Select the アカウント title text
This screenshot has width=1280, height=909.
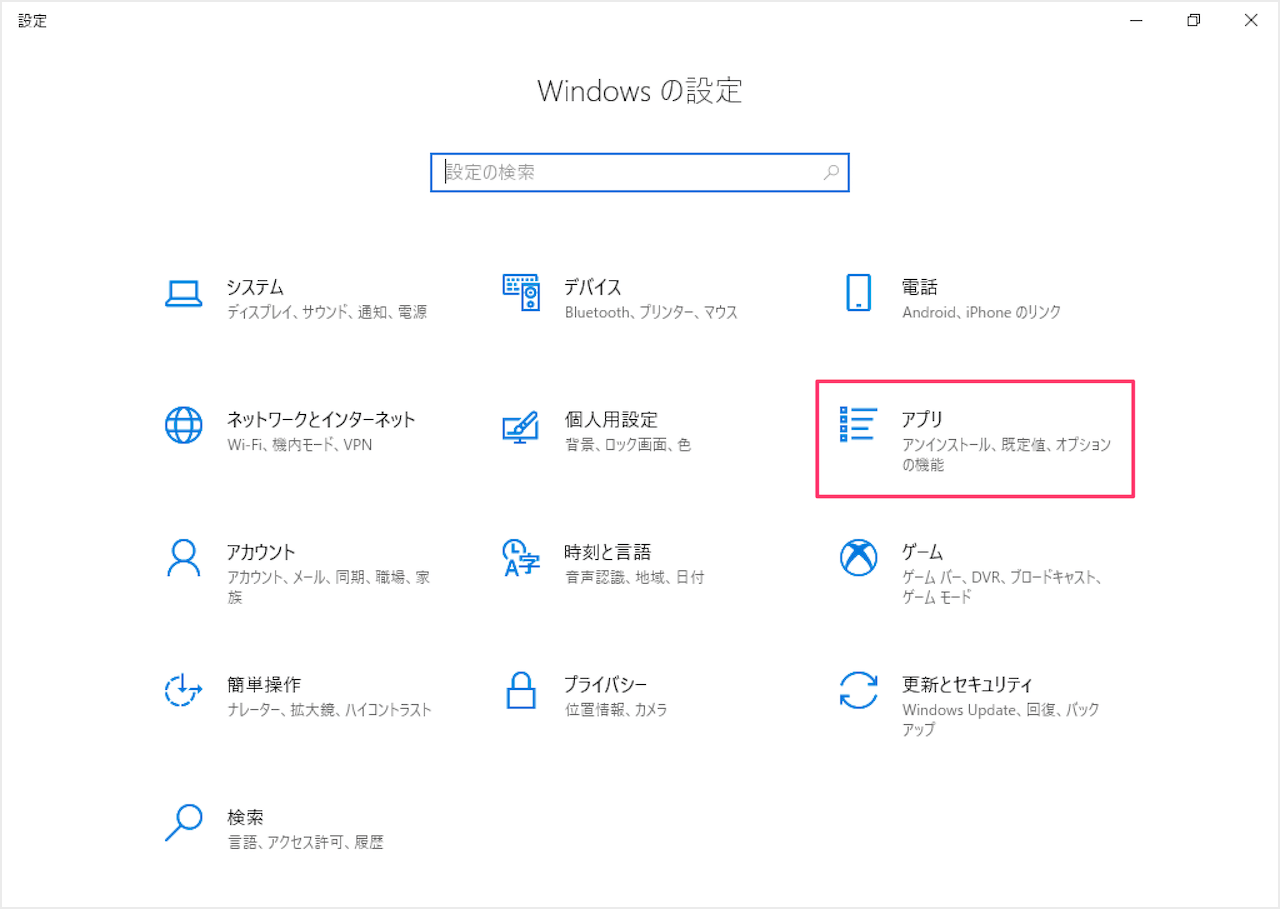click(x=261, y=552)
